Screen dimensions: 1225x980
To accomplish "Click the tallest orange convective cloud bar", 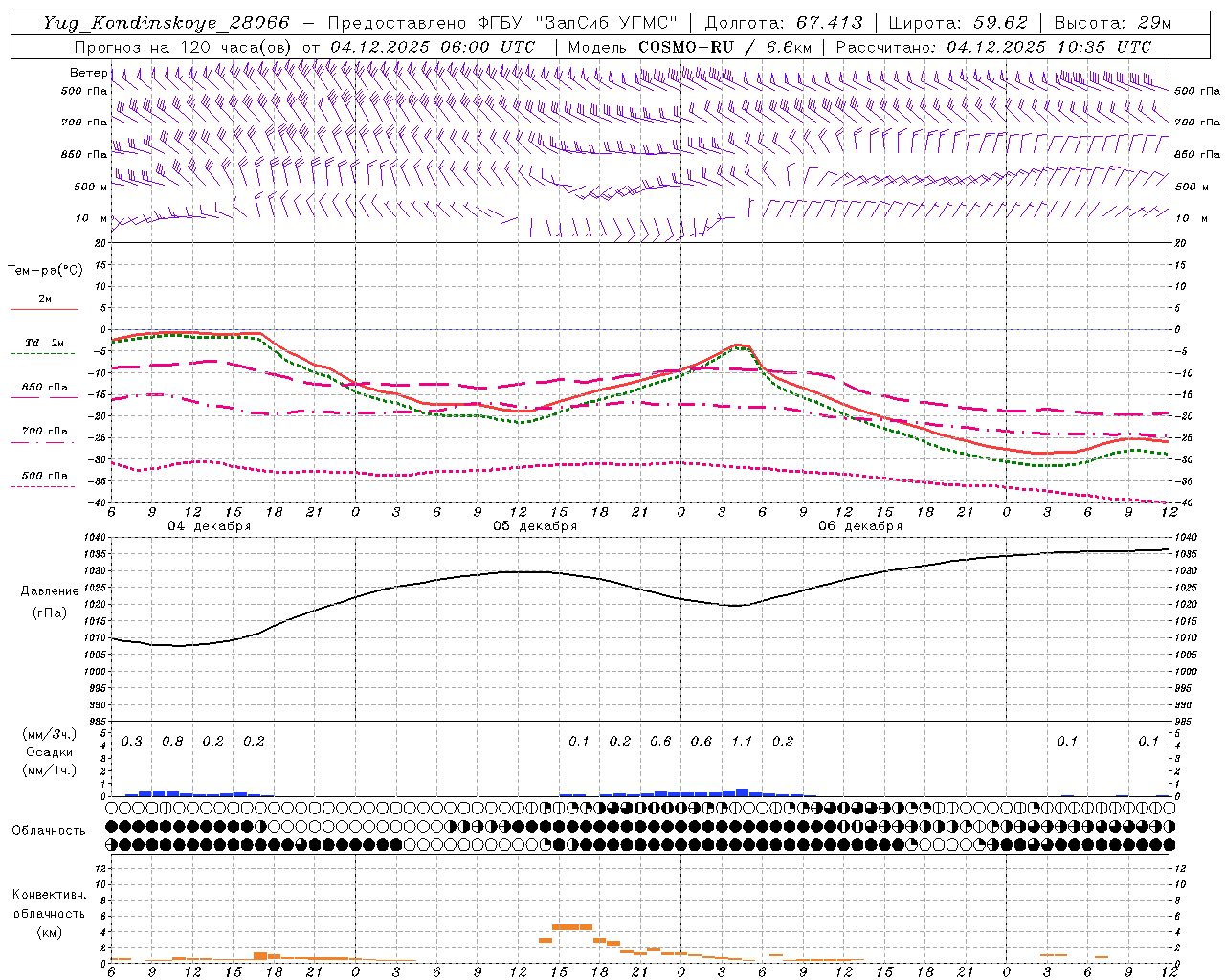I will click(572, 926).
